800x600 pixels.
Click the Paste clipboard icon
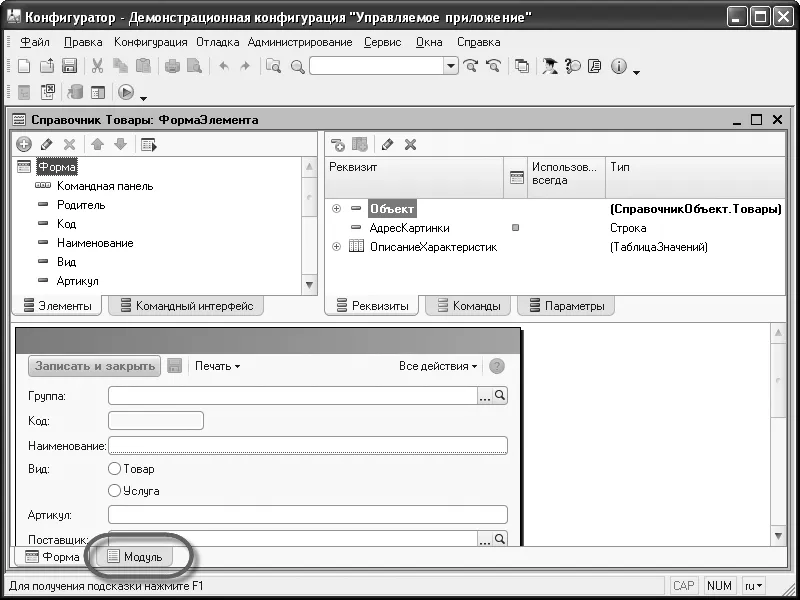pos(143,66)
